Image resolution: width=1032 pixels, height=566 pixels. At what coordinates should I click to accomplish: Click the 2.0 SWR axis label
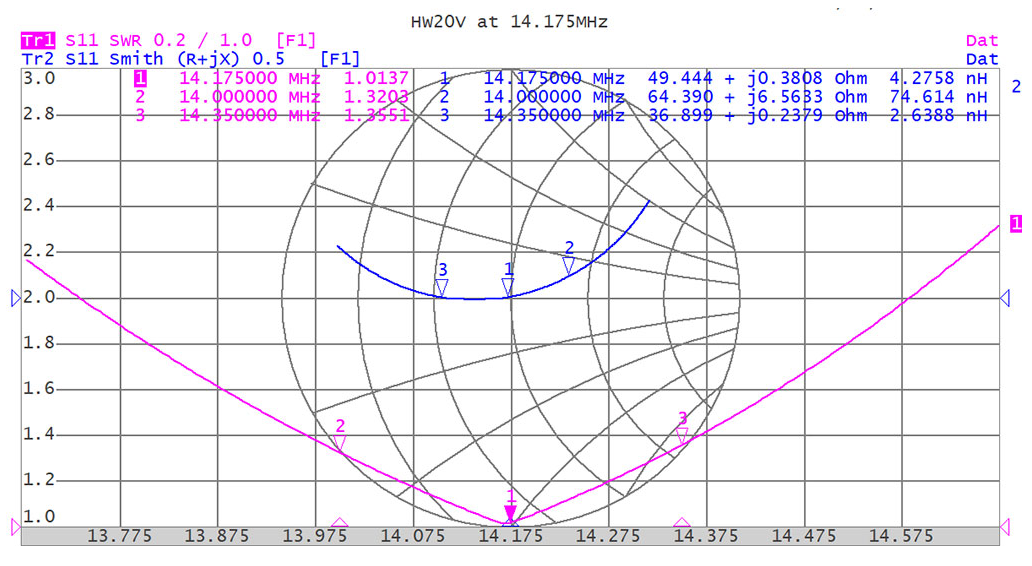(x=39, y=297)
